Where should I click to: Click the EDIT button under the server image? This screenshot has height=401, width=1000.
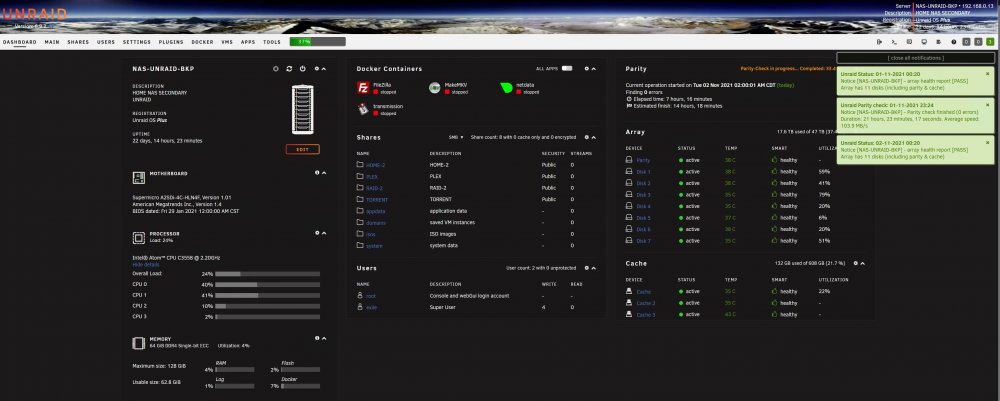point(302,149)
